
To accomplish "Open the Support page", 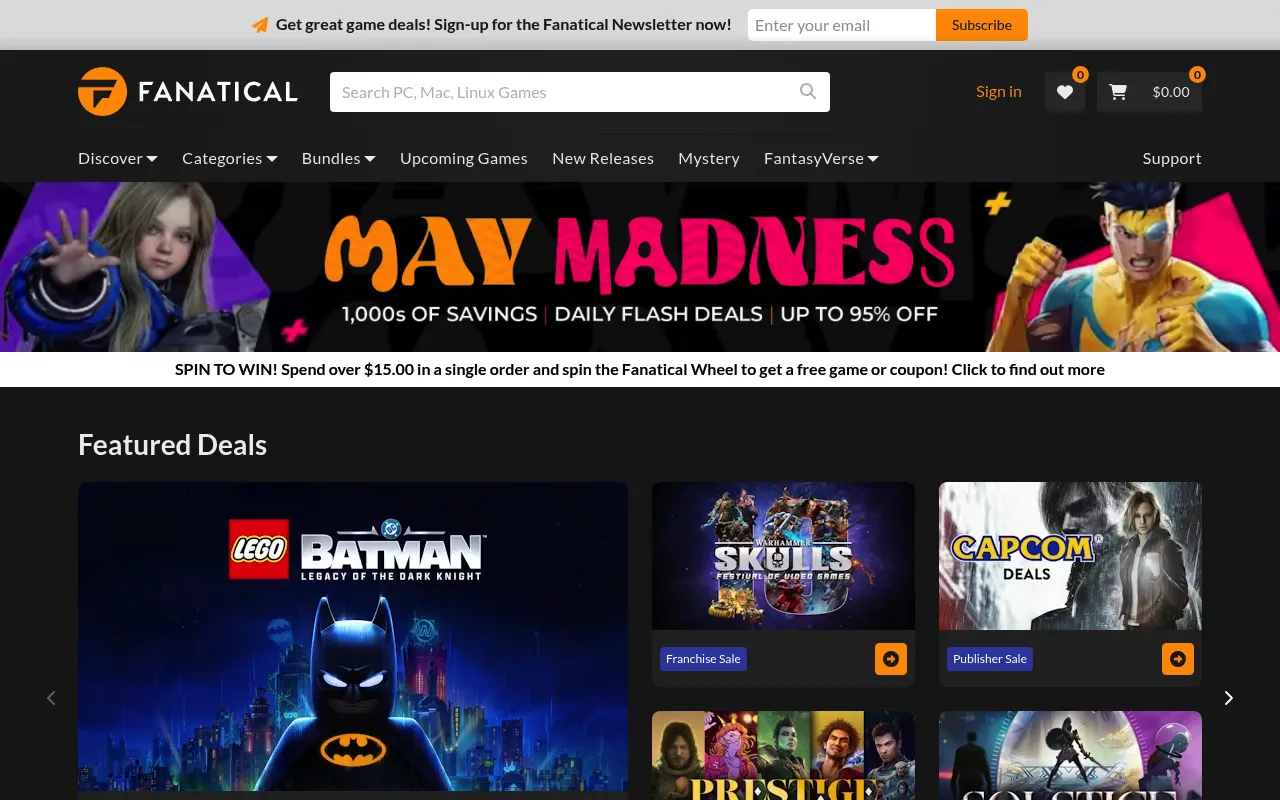I will (x=1172, y=158).
